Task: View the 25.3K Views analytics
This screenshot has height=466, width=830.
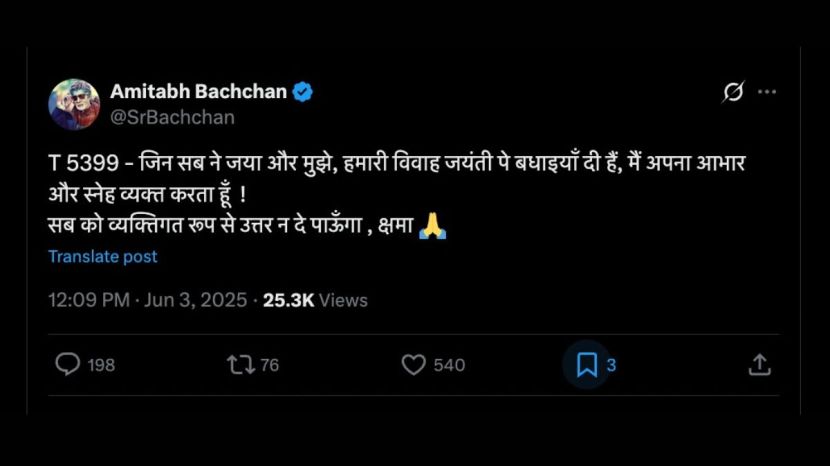Action: click(x=315, y=300)
